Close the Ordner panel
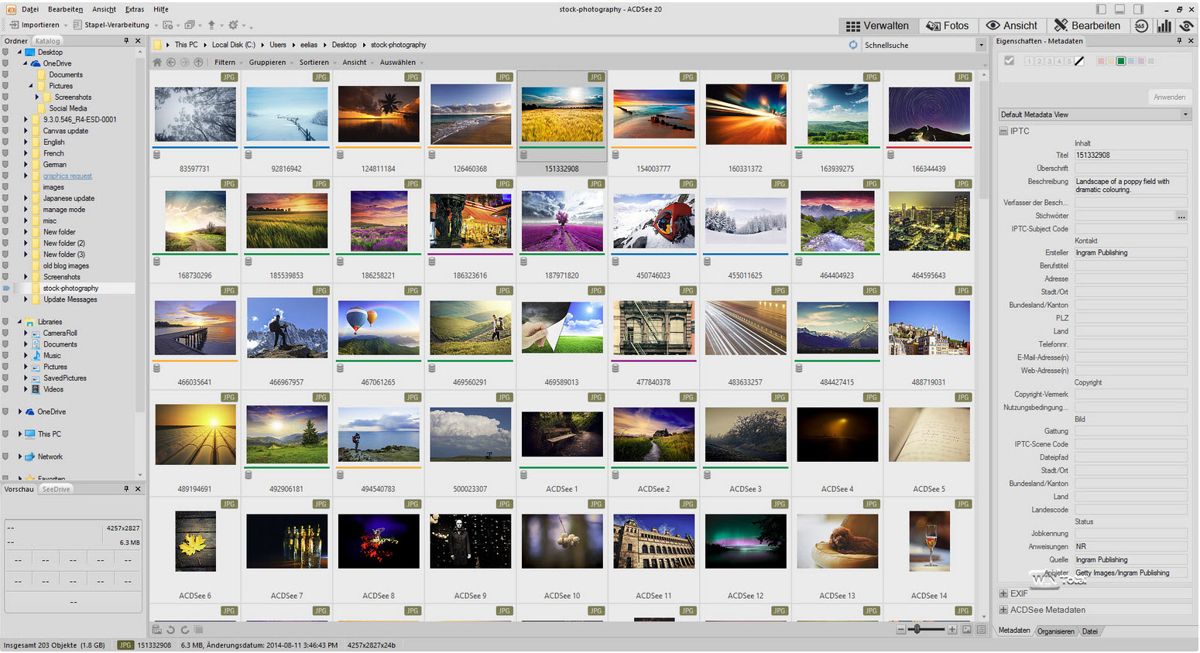The image size is (1200, 653). pos(139,41)
